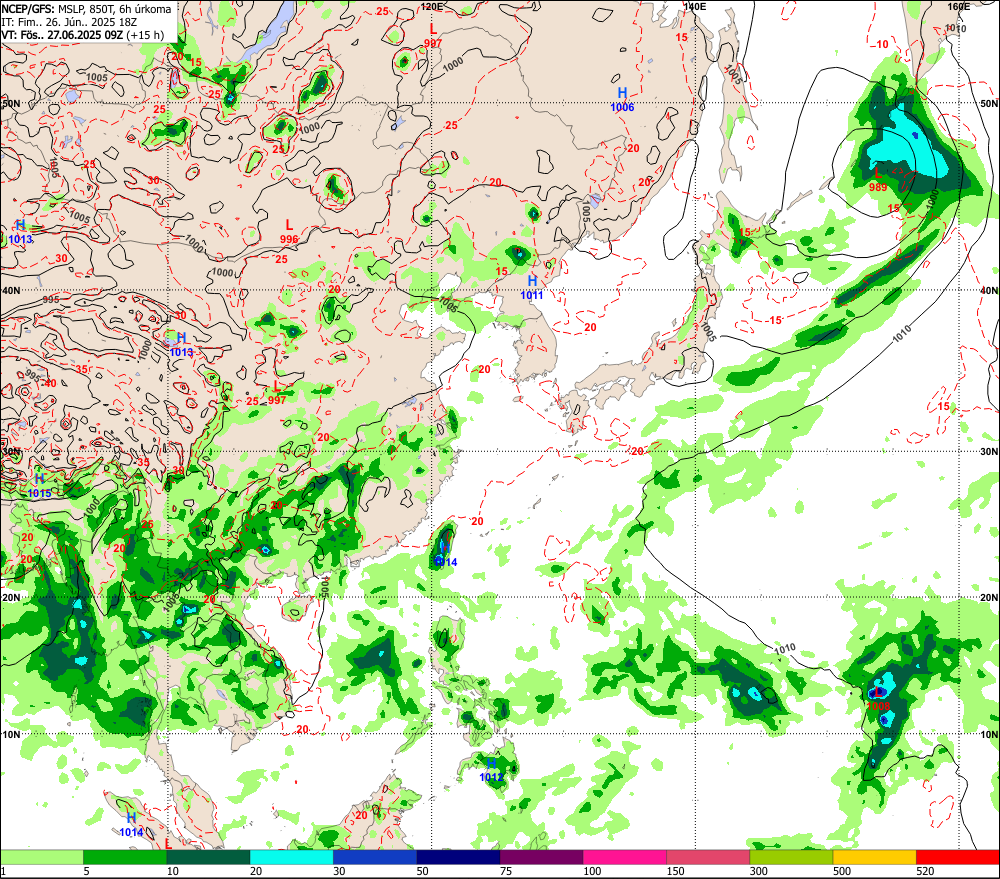
Task: Click the dark green 10–20 mm legend swatch
Action: [x=209, y=857]
